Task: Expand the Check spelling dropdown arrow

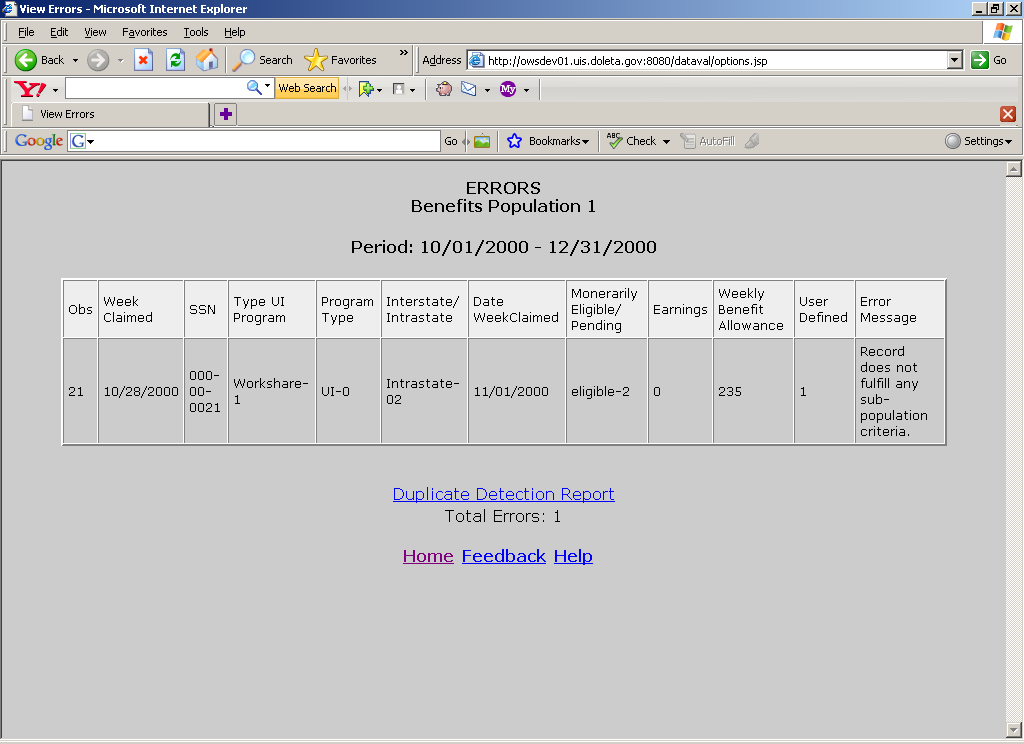Action: tap(666, 142)
